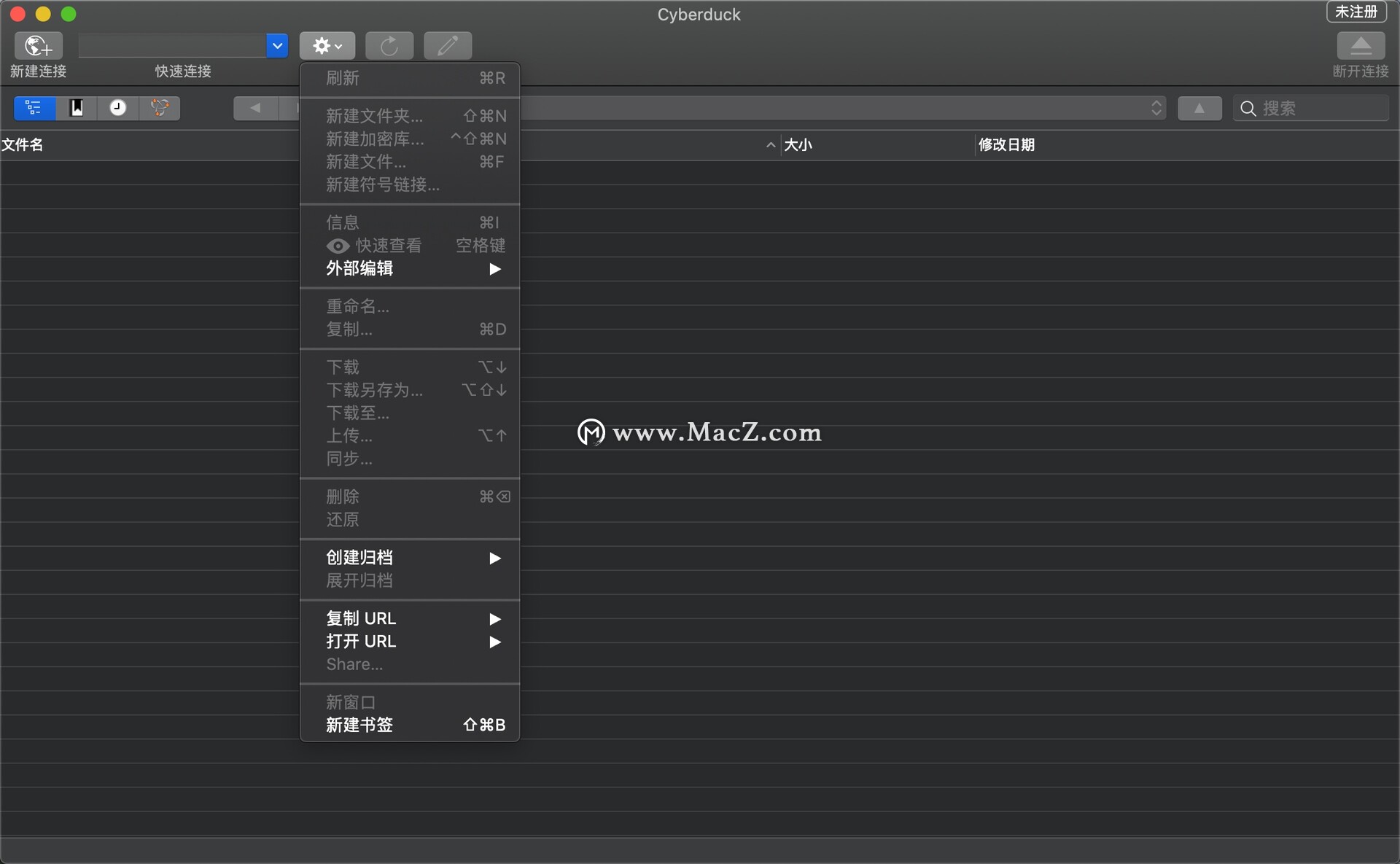Select 下载至... menu item
The width and height of the screenshot is (1400, 864).
point(410,413)
